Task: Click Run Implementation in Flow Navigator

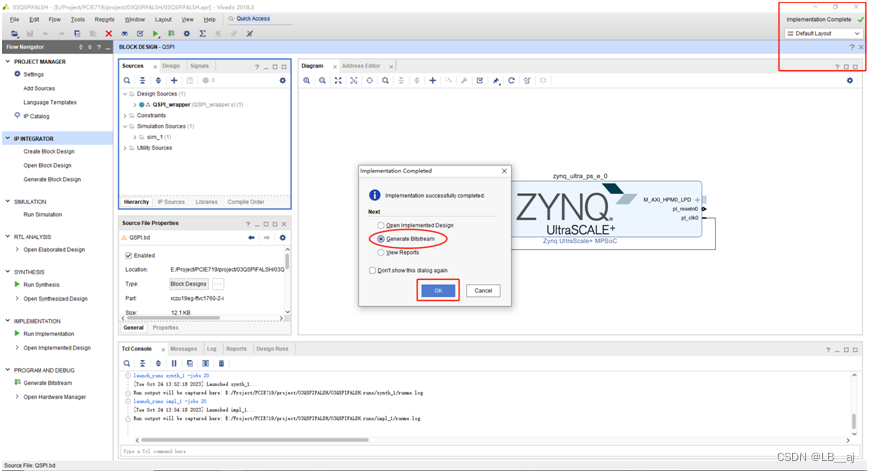Action: [48, 334]
